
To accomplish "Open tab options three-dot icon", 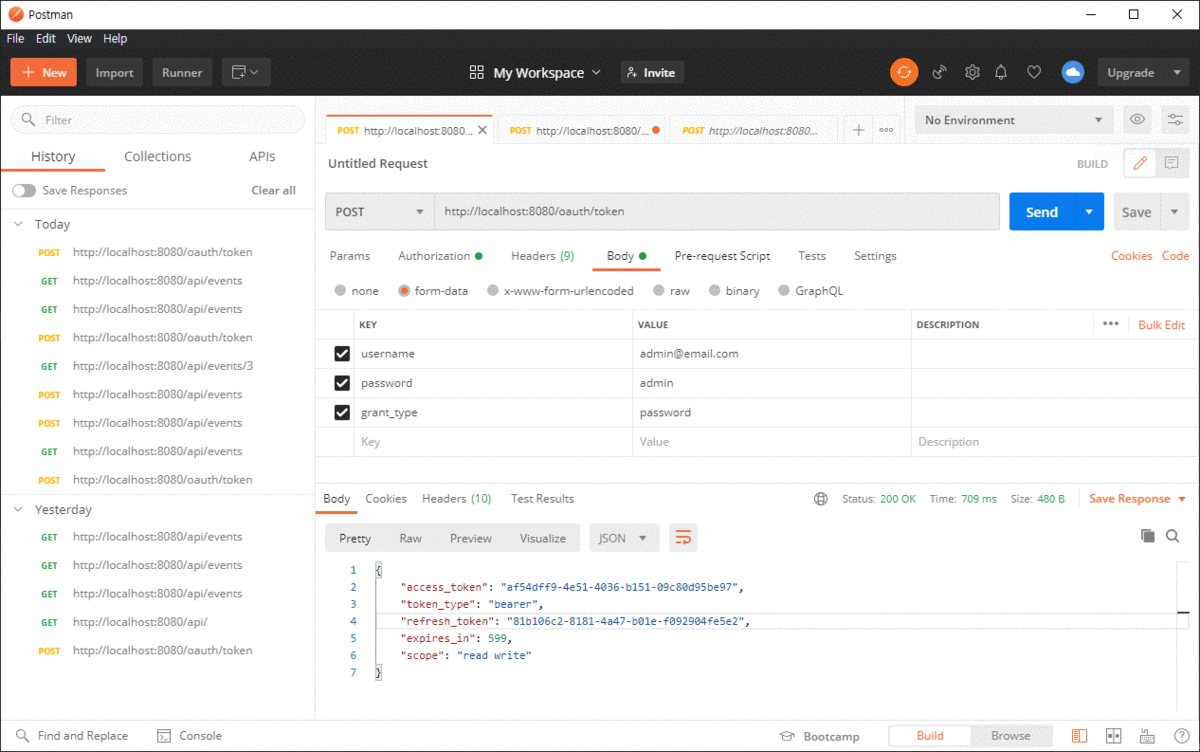I will [886, 130].
